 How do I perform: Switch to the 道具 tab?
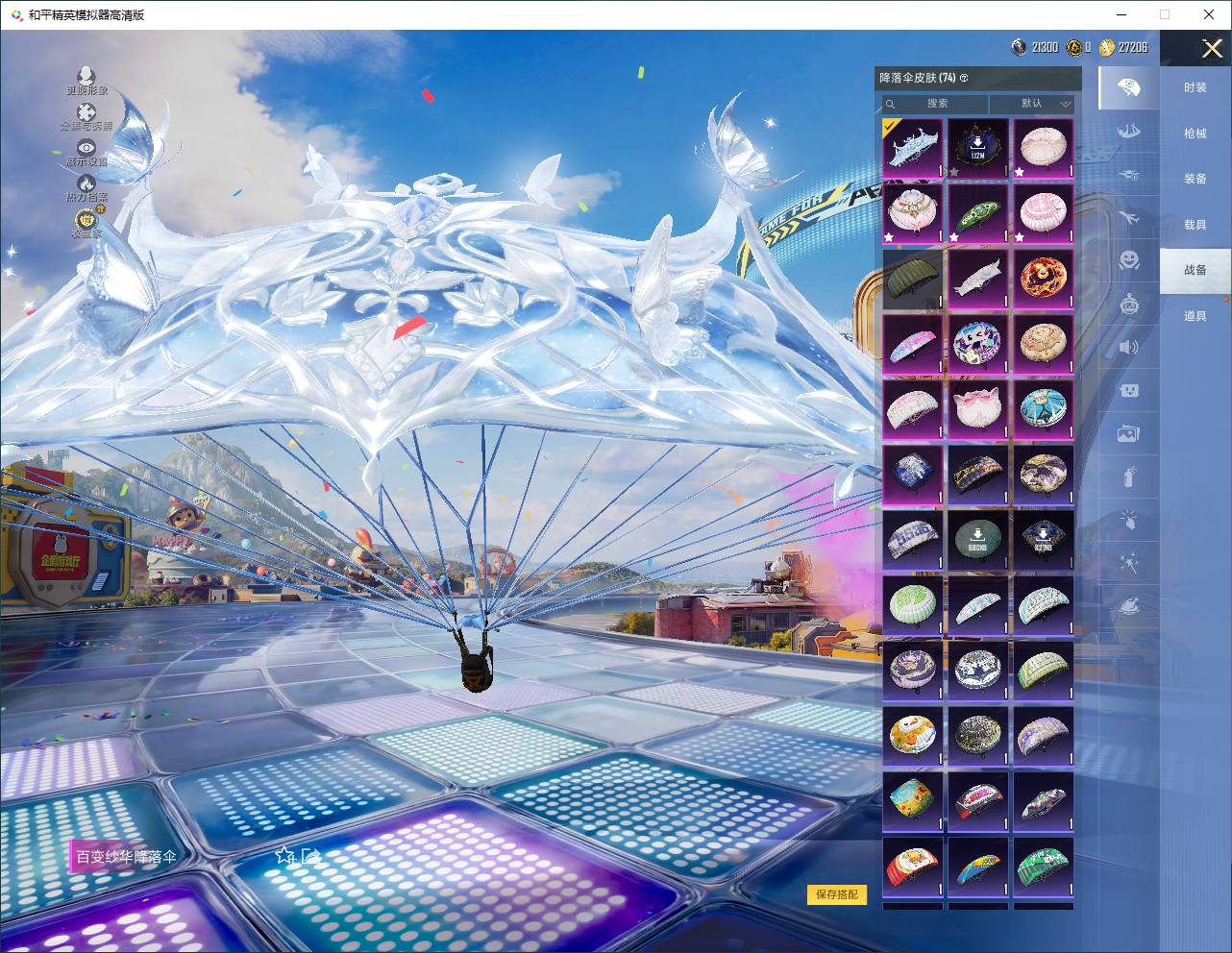(x=1195, y=316)
